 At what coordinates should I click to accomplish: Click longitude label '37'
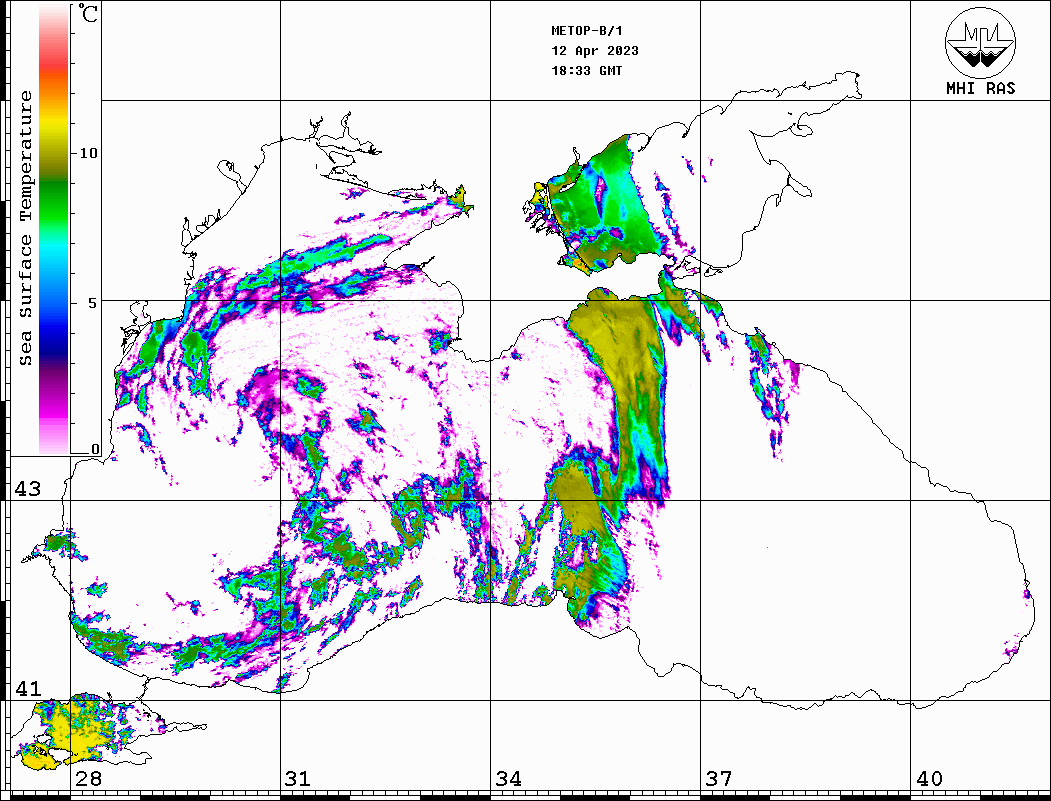[719, 778]
